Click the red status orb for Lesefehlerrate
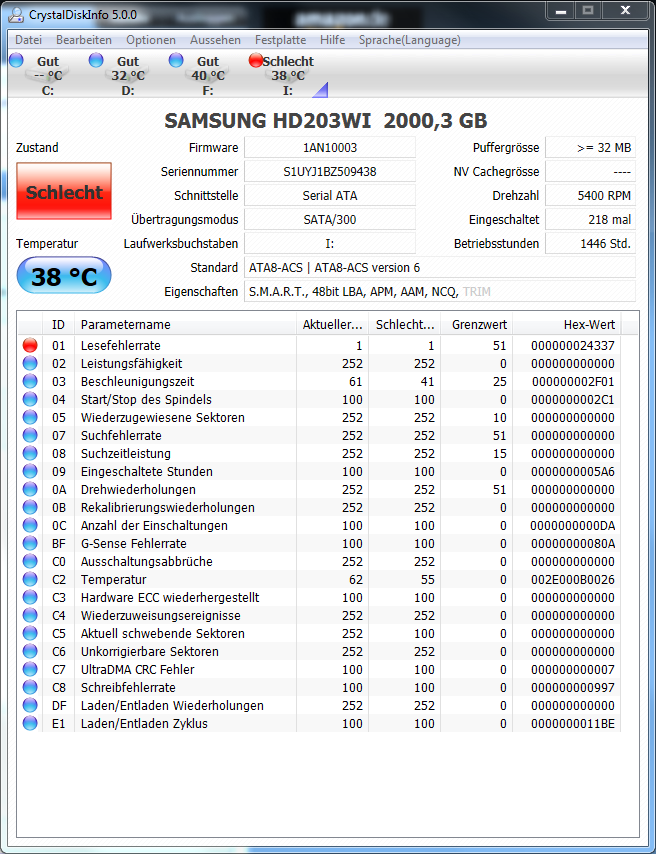 tap(30, 345)
